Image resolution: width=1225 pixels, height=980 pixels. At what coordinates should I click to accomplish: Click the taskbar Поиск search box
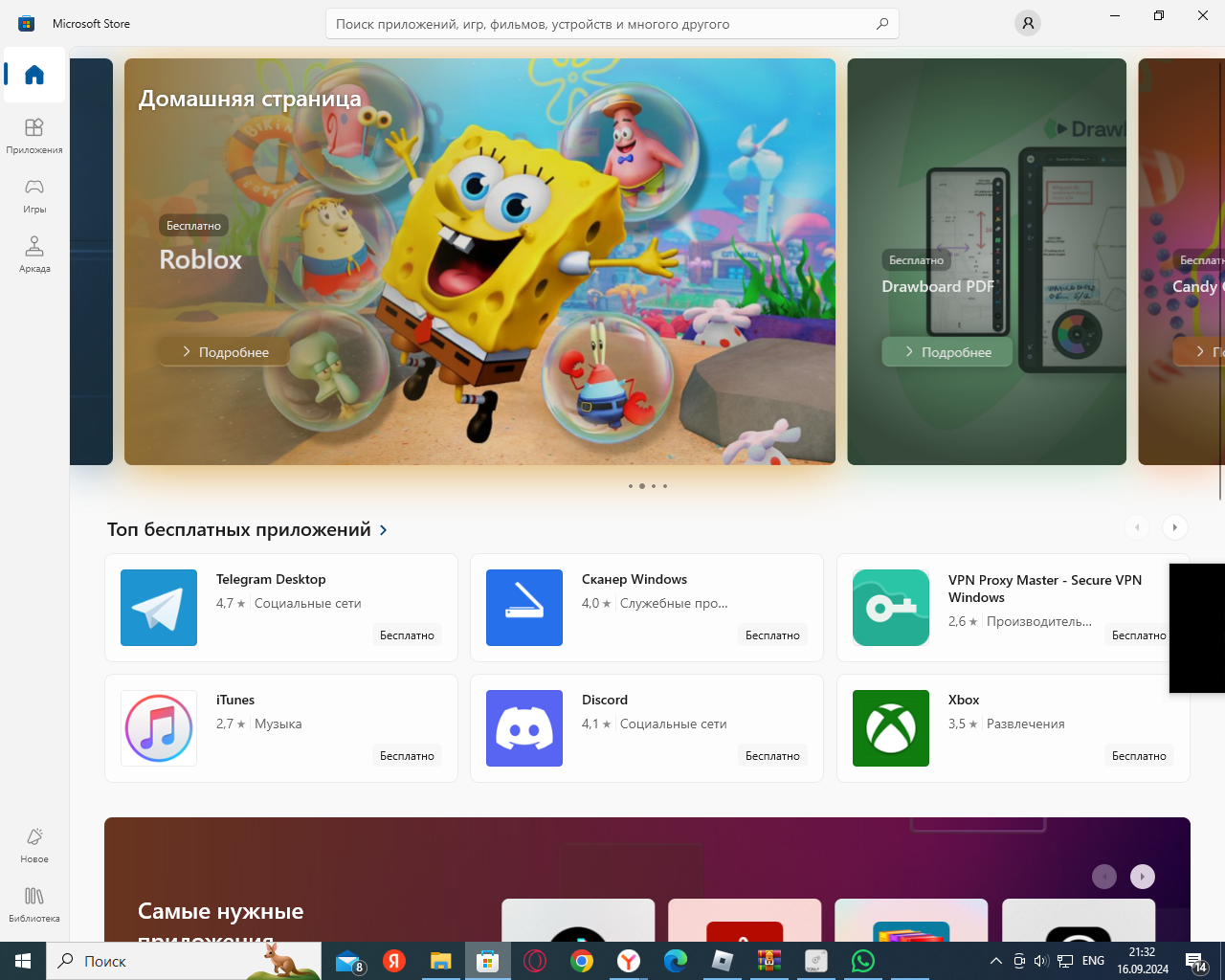184,961
